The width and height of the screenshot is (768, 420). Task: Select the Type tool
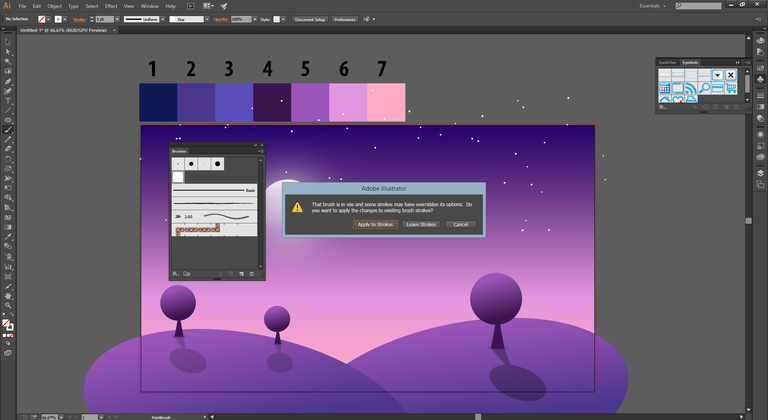pos(8,101)
